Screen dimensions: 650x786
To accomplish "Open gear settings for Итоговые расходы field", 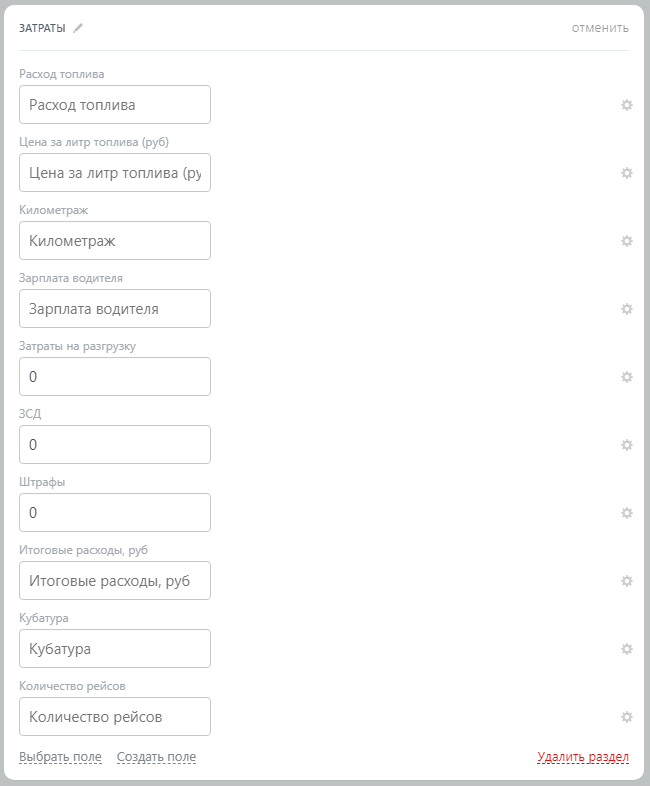I will coord(627,581).
